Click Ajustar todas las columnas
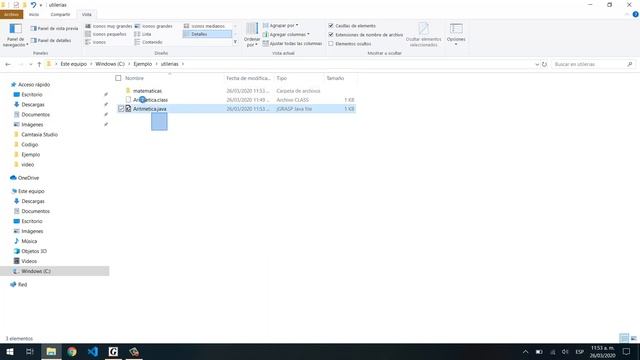 (x=292, y=43)
